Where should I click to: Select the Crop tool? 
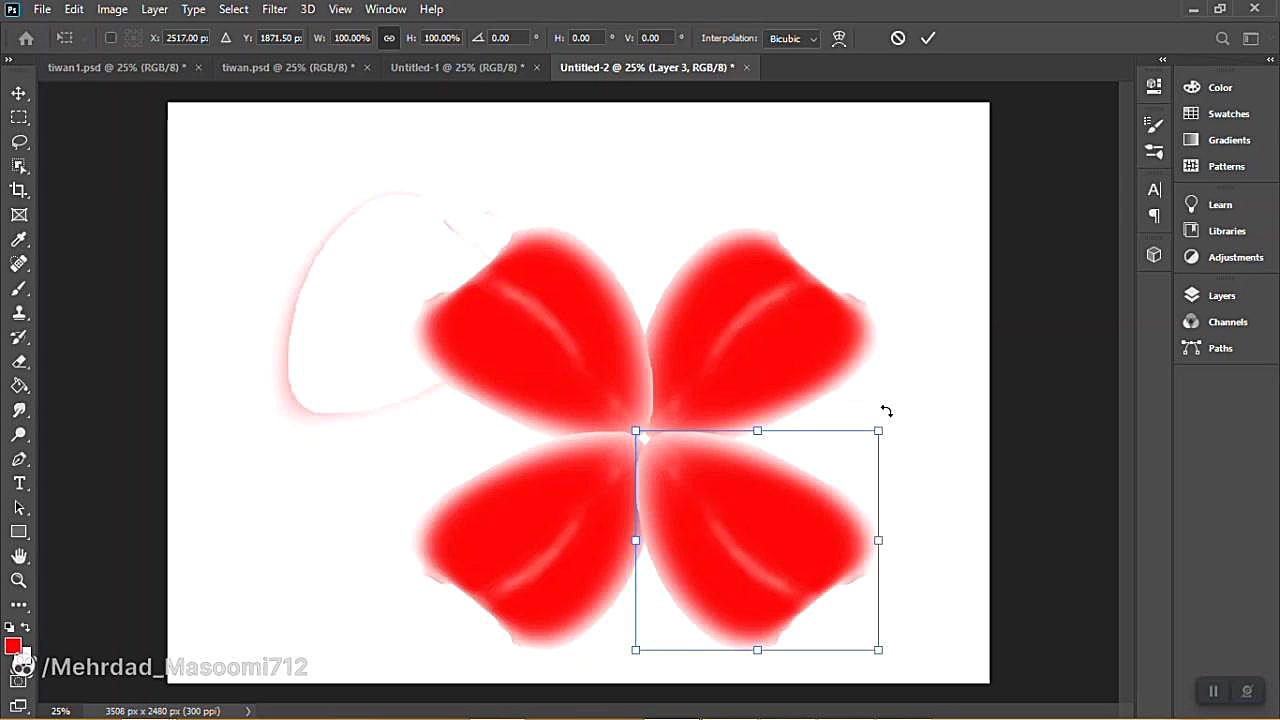click(x=19, y=190)
